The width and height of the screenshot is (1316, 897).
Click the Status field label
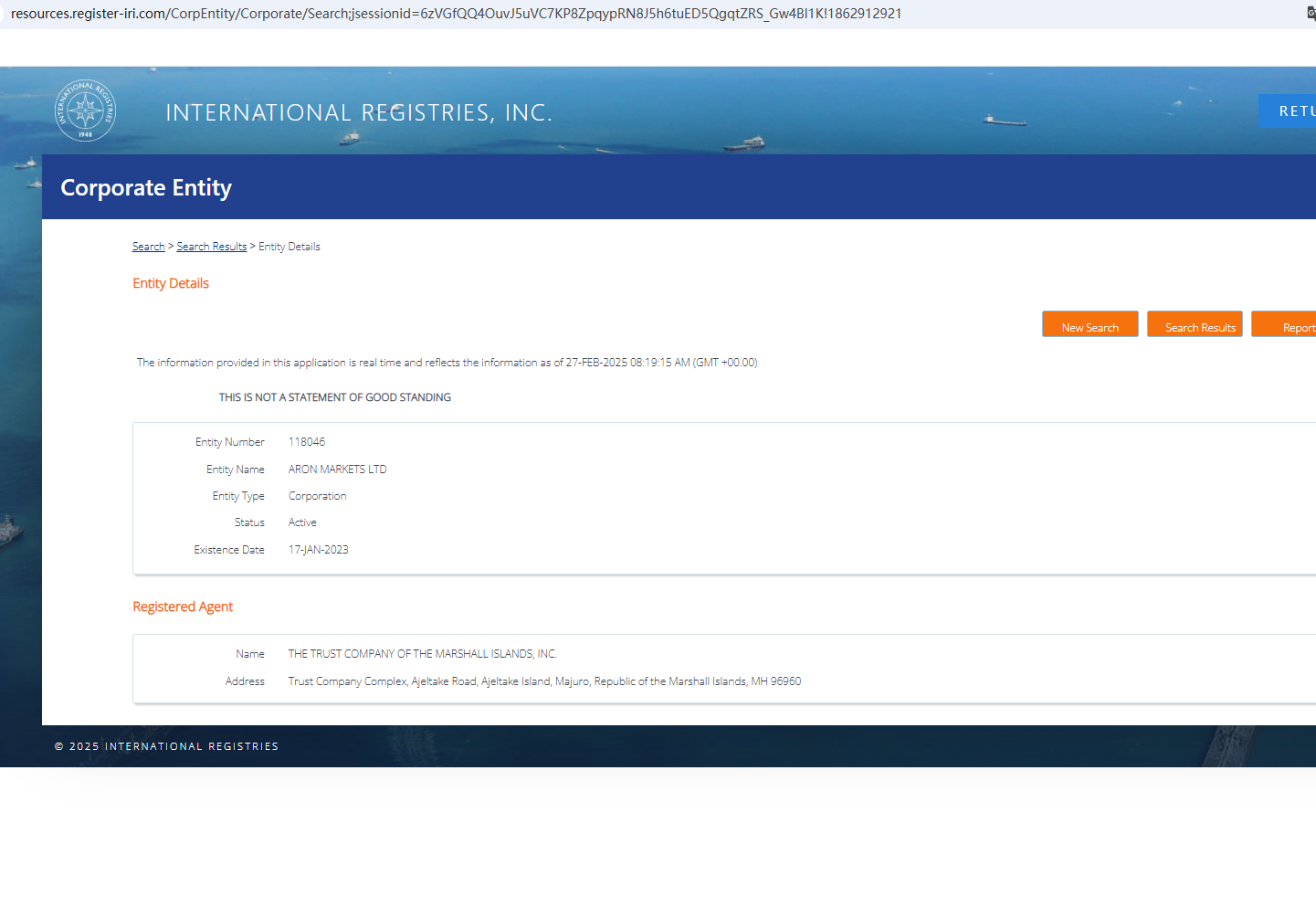click(x=249, y=522)
